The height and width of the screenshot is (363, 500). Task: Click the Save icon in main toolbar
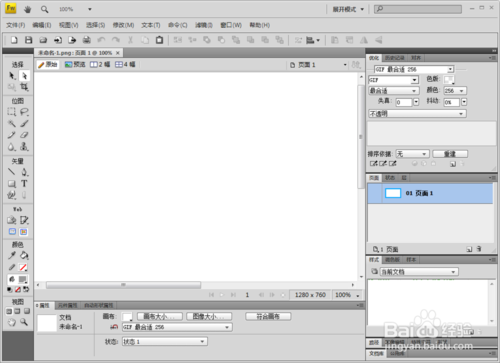[29, 40]
